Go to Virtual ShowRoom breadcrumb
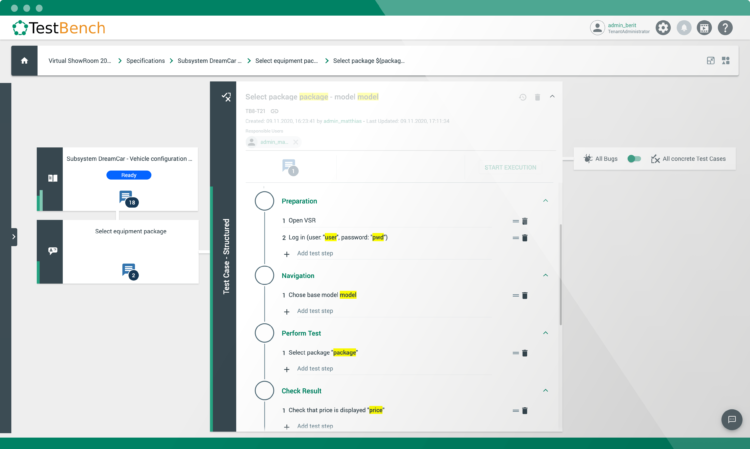750x449 pixels. pyautogui.click(x=79, y=61)
